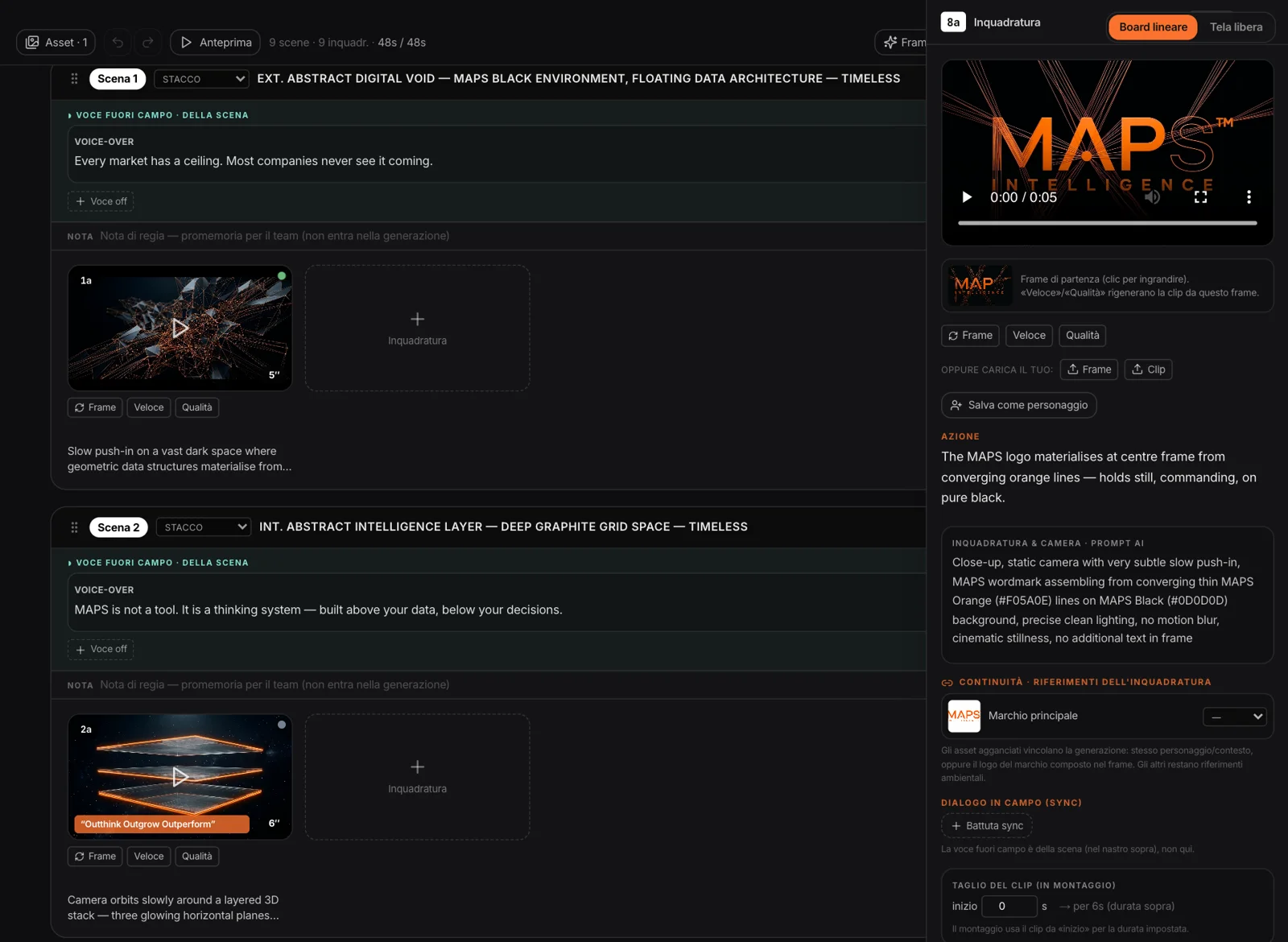
Task: Add a Voce off in Scena 2
Action: point(101,649)
